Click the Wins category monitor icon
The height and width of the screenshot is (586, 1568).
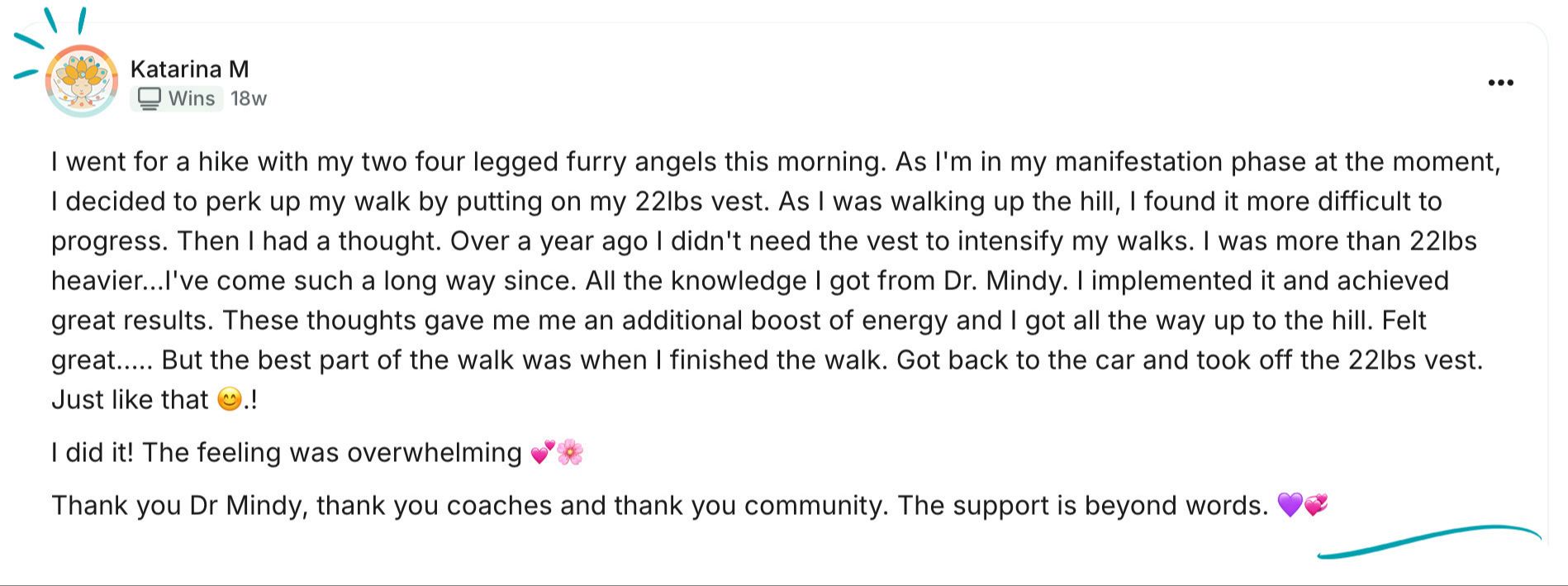149,98
